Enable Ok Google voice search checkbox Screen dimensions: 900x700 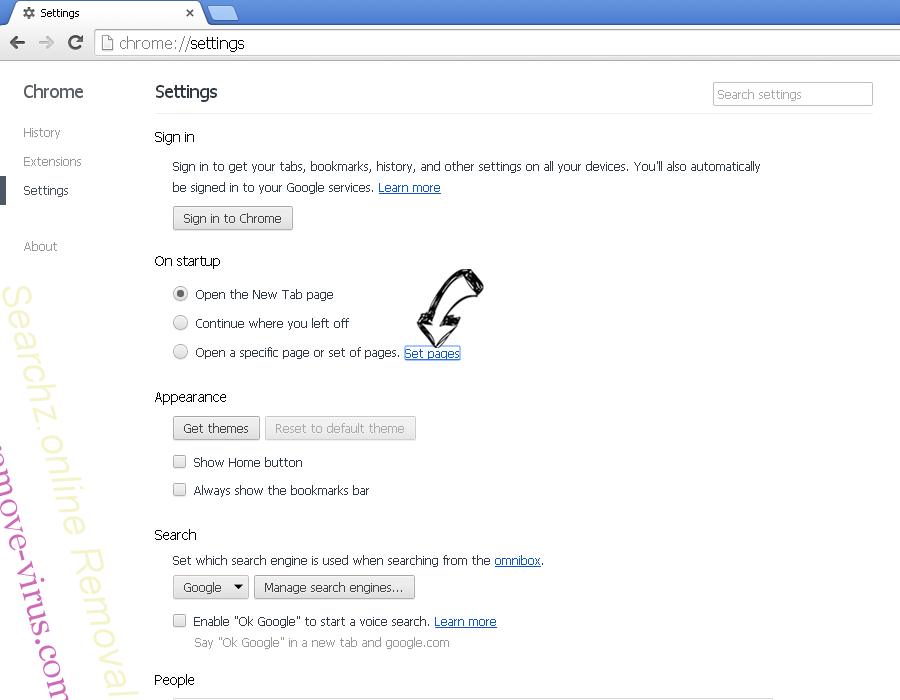click(180, 620)
